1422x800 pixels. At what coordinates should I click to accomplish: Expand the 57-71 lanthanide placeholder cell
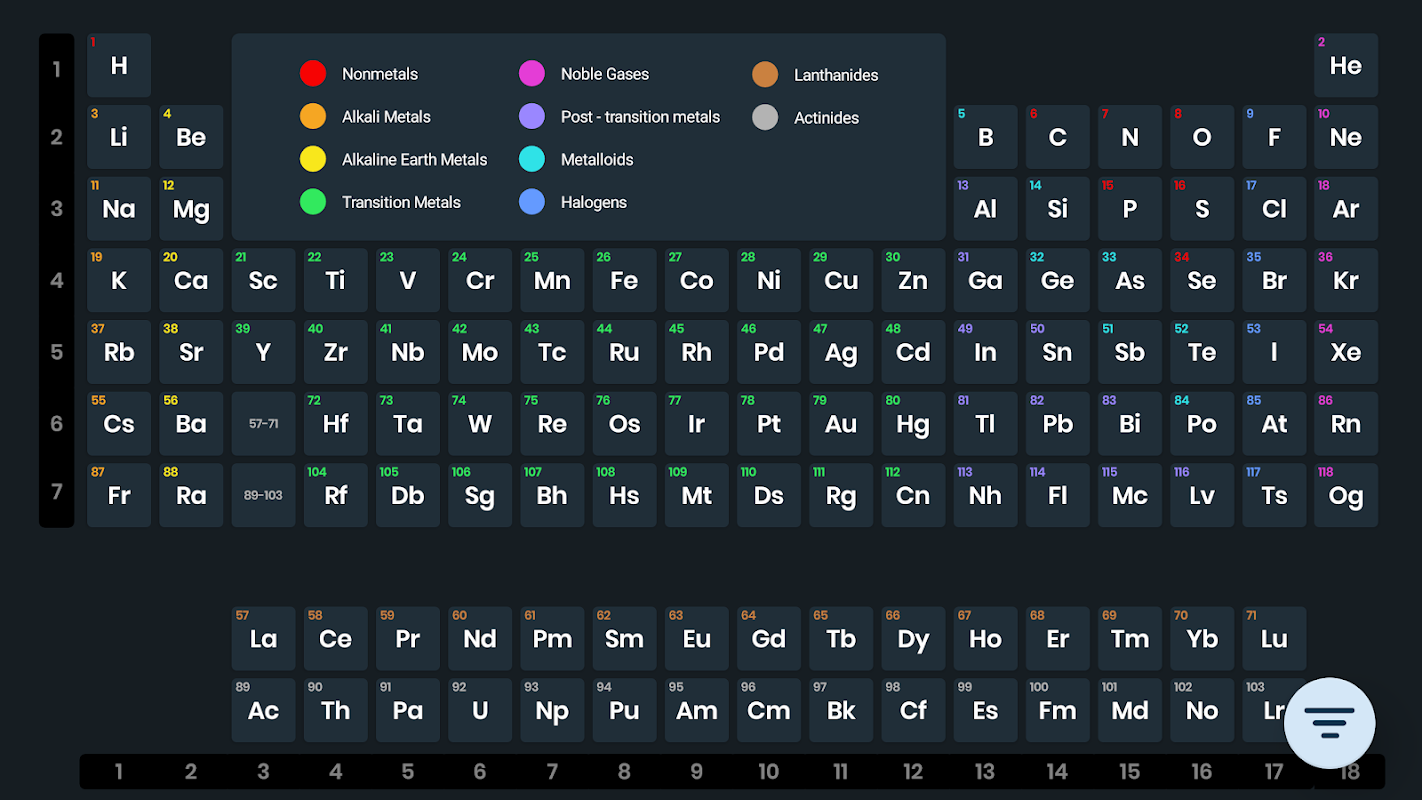pyautogui.click(x=263, y=424)
